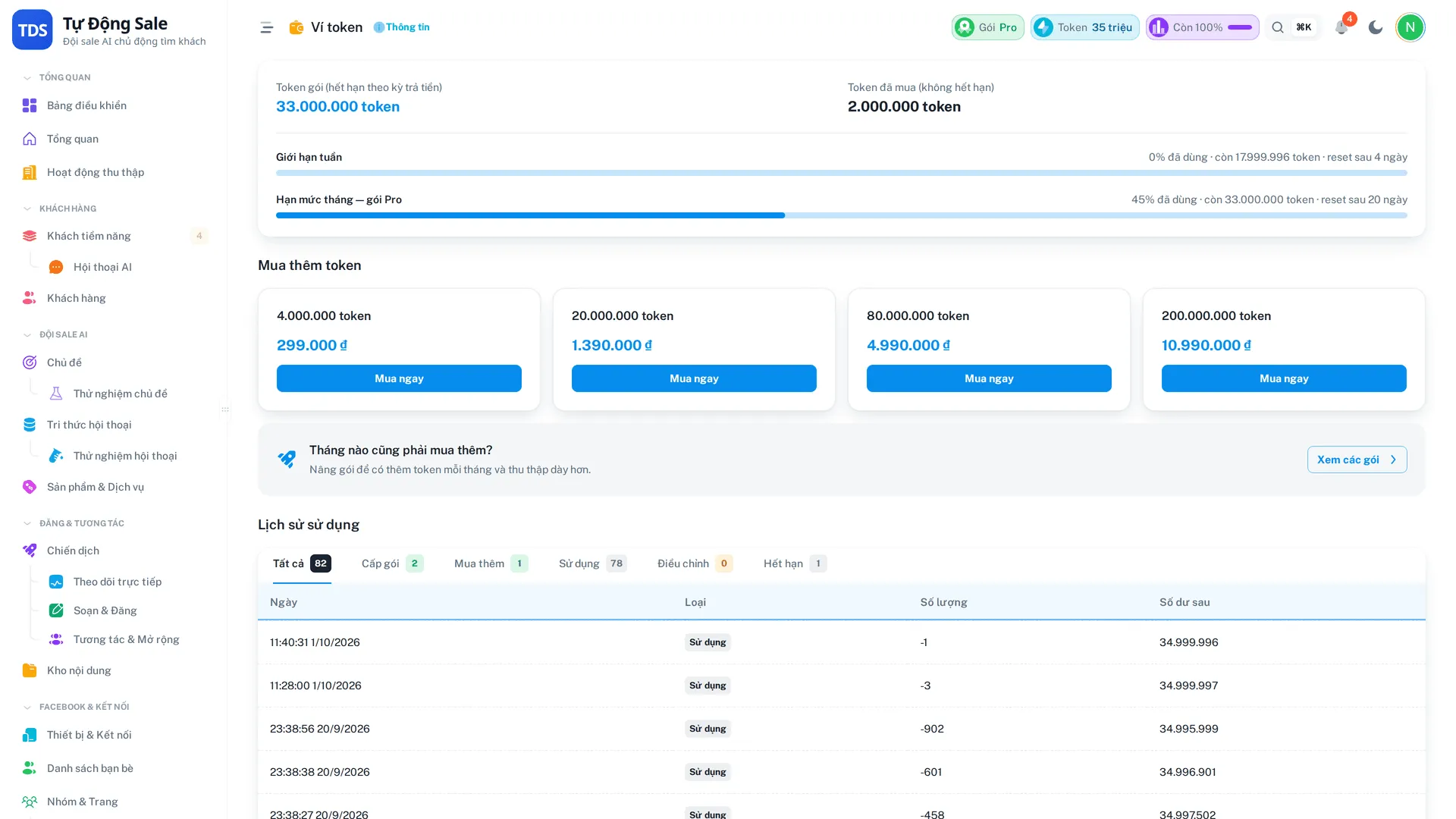Viewport: 1456px width, 819px height.
Task: Click the TDS logo
Action: click(x=32, y=30)
